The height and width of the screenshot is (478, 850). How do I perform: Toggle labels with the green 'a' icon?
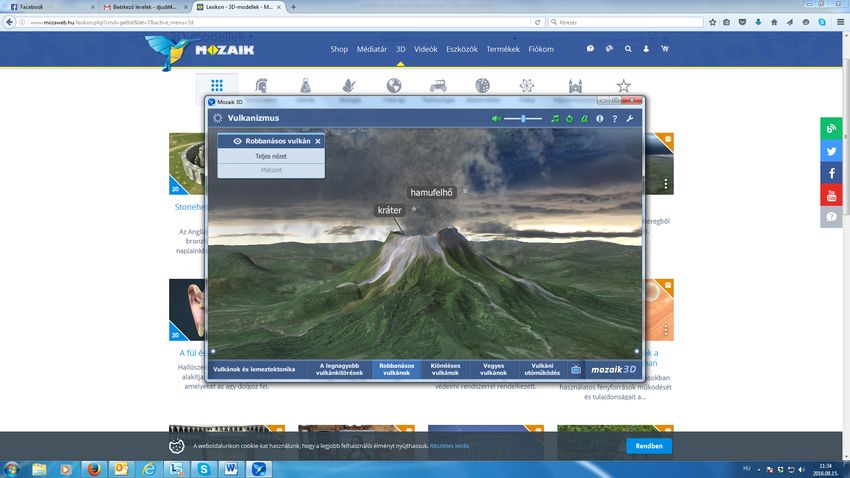584,118
